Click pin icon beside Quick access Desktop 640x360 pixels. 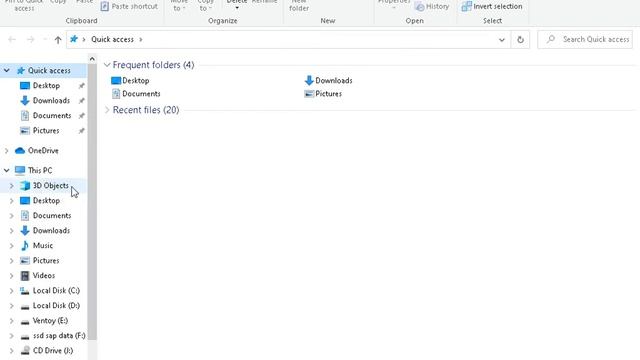click(82, 86)
